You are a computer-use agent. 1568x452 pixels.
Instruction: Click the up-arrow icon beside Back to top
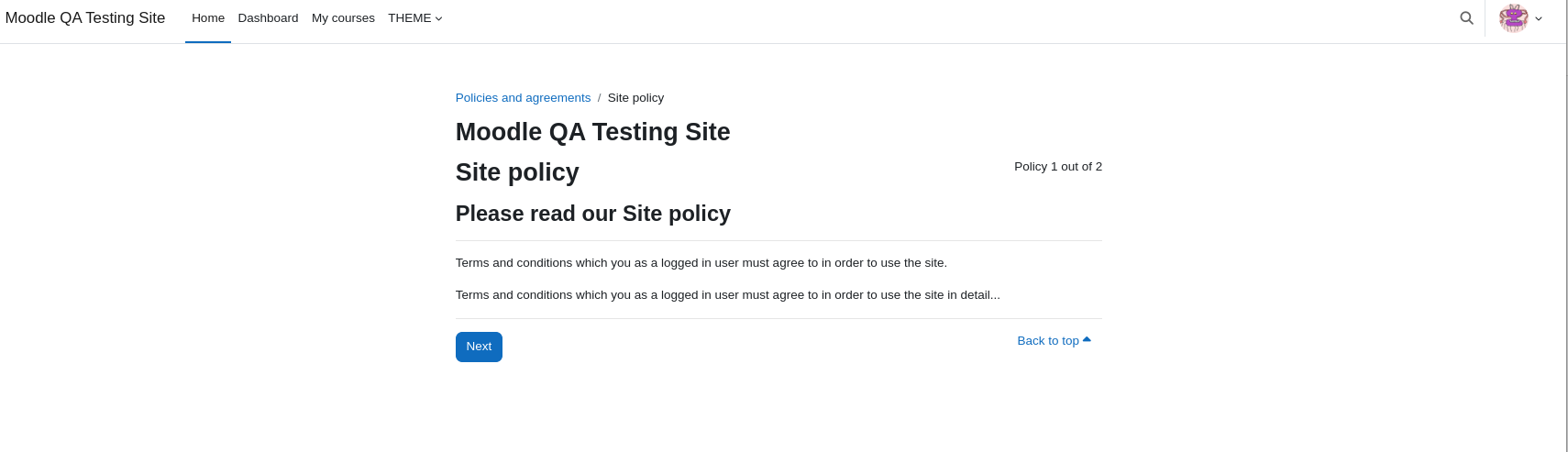pyautogui.click(x=1087, y=340)
